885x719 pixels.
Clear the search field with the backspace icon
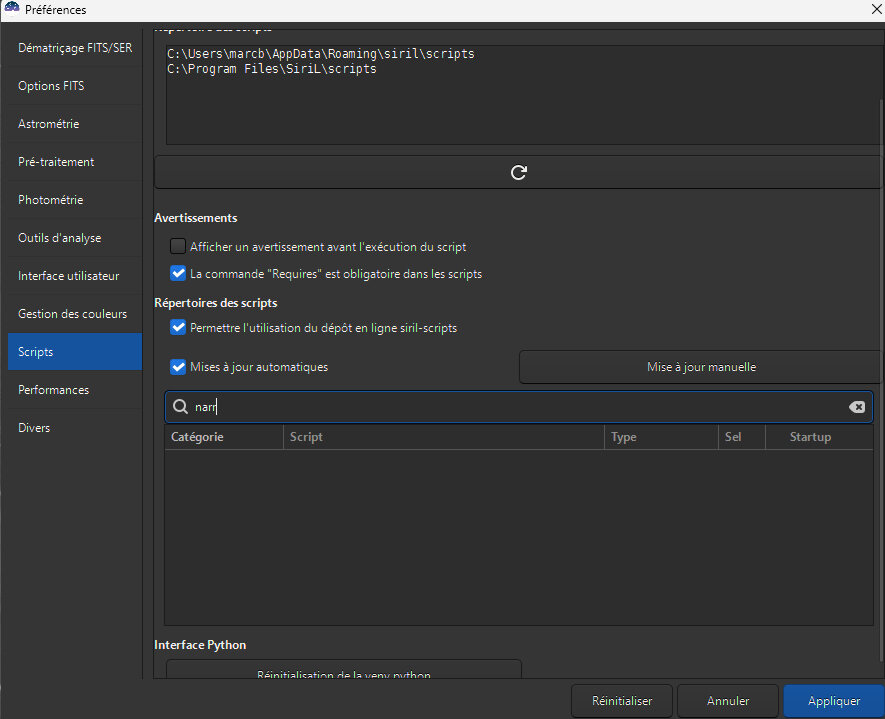click(x=856, y=407)
